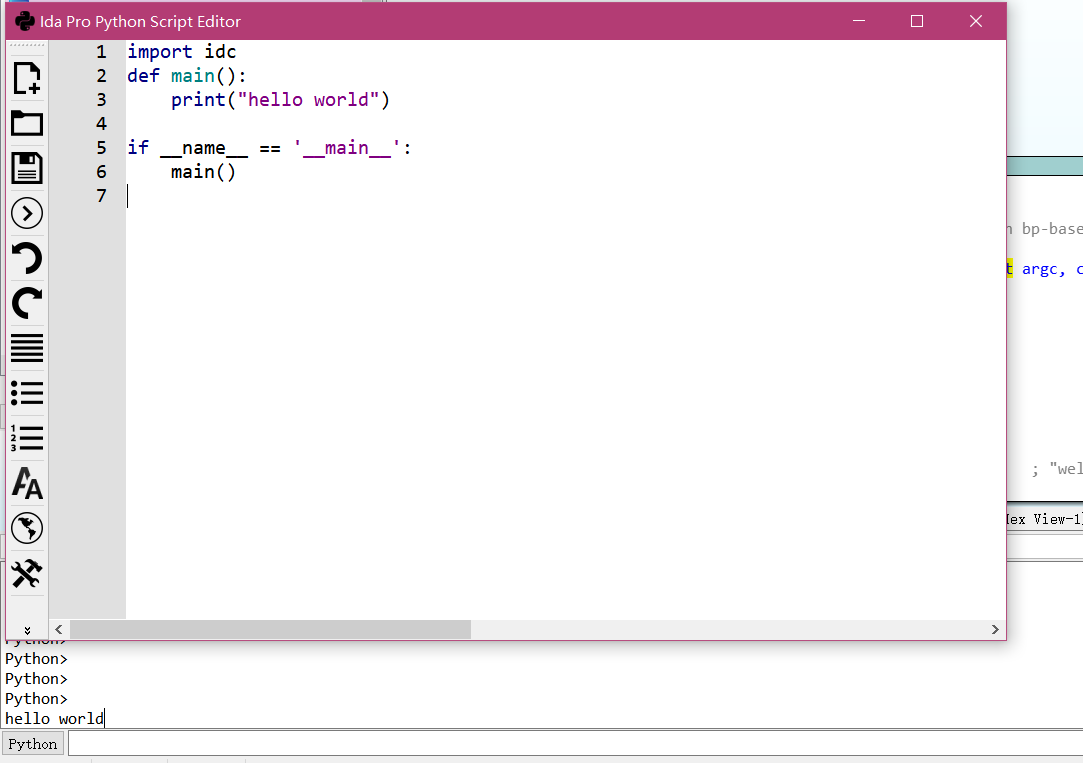
Task: Click the scrollbar's left arrow in the editor
Action: pos(59,629)
